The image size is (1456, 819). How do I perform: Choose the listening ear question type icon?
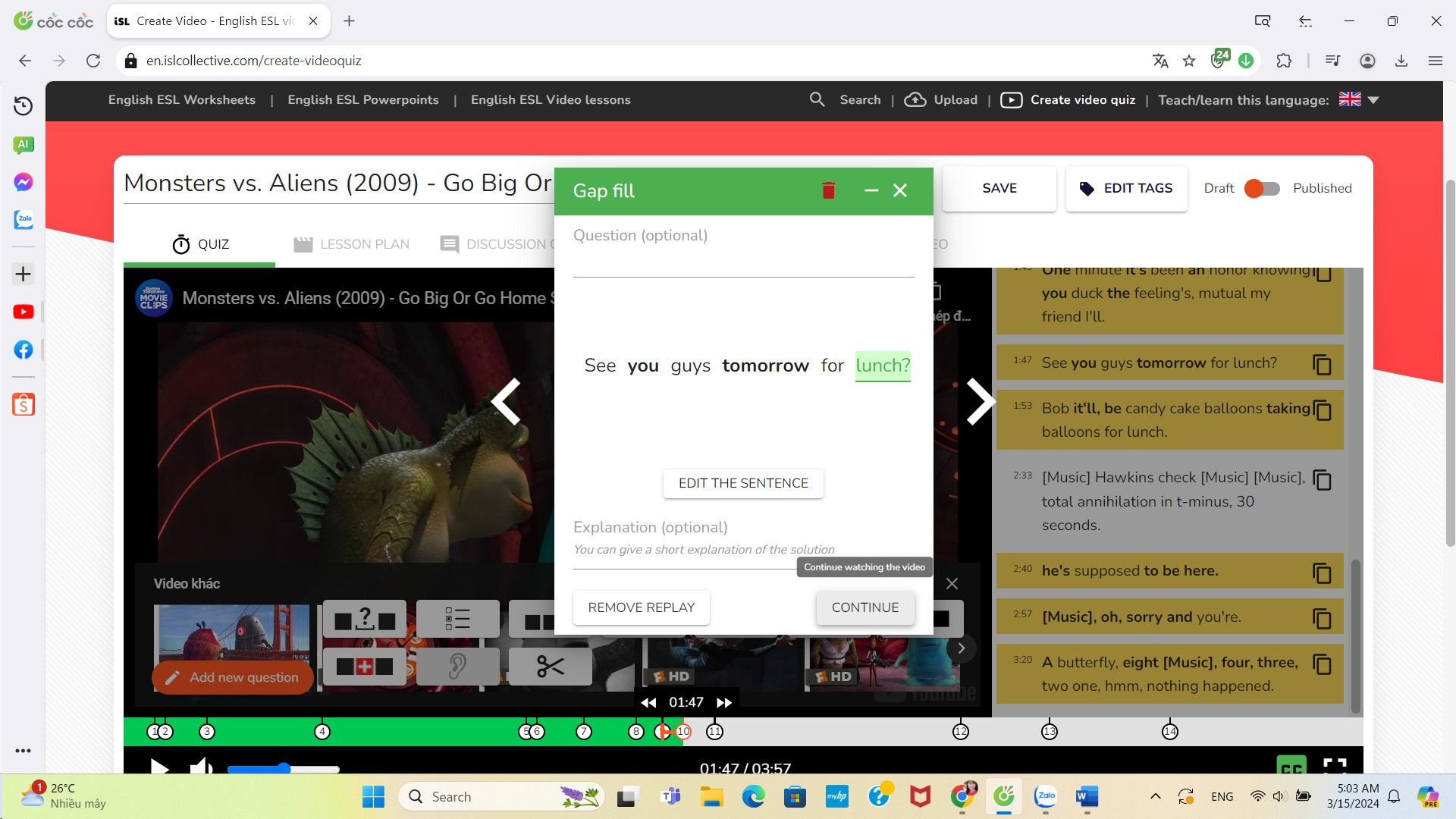pos(457,666)
